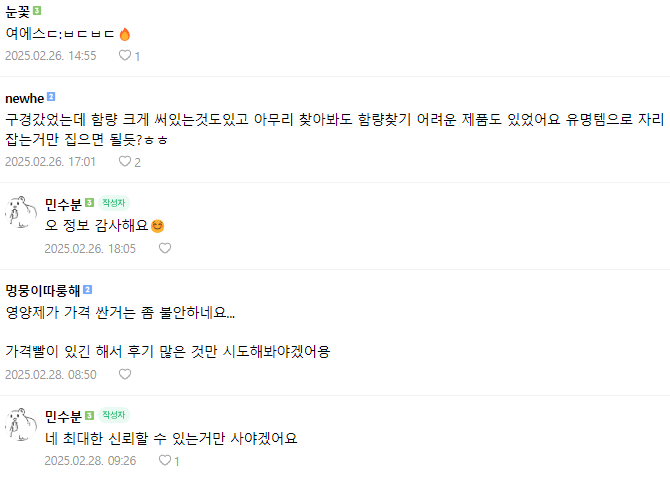Click the heart on newhe's comment
The image size is (670, 493).
[x=125, y=161]
